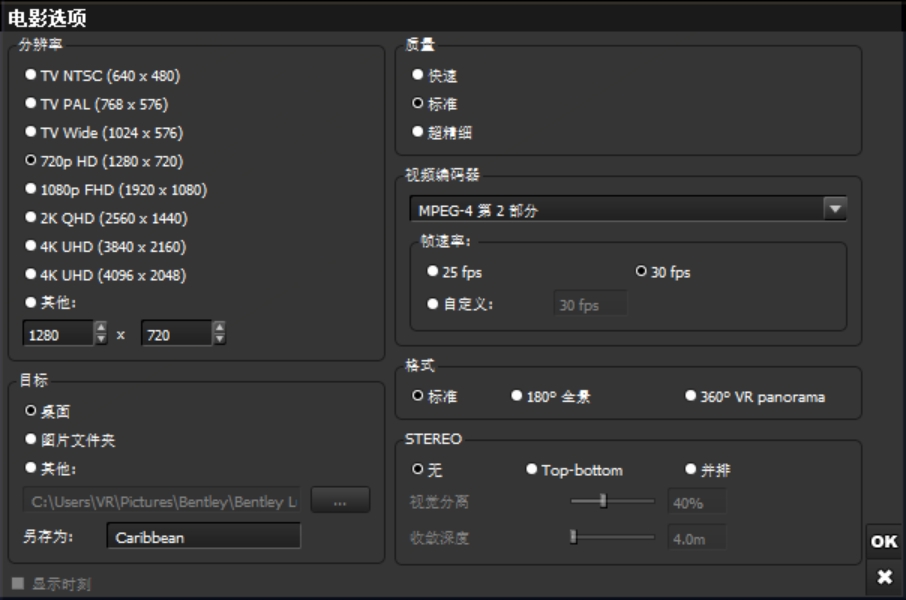Viewport: 906px width, 600px height.
Task: Decrease width with the down stepper arrow
Action: click(x=101, y=339)
